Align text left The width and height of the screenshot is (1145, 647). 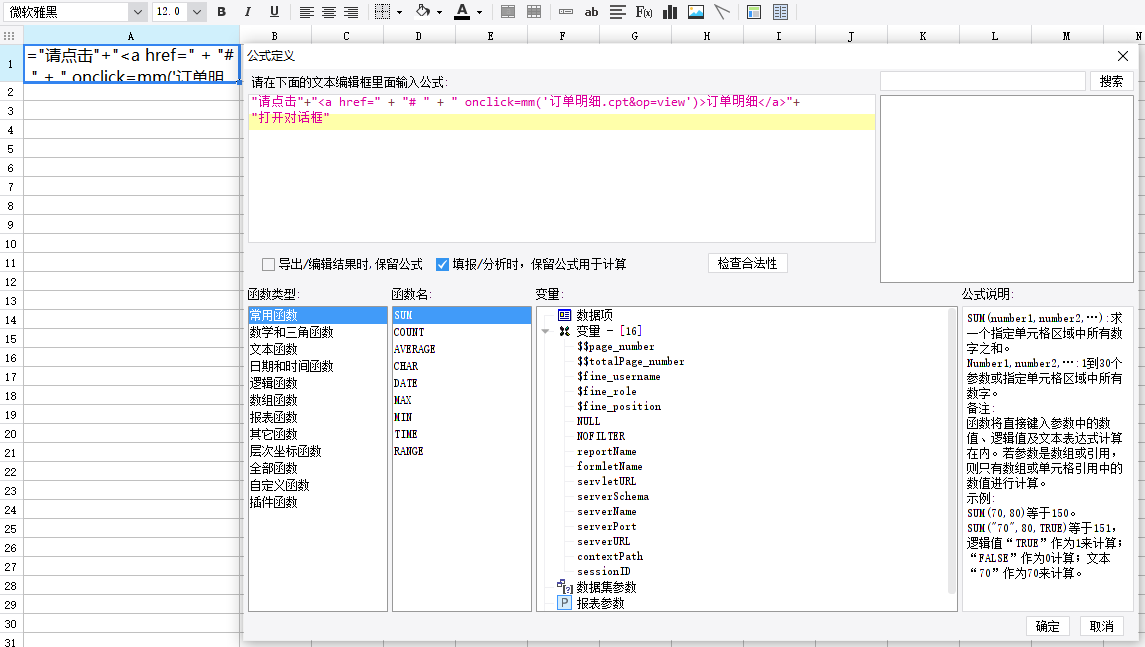pos(307,12)
